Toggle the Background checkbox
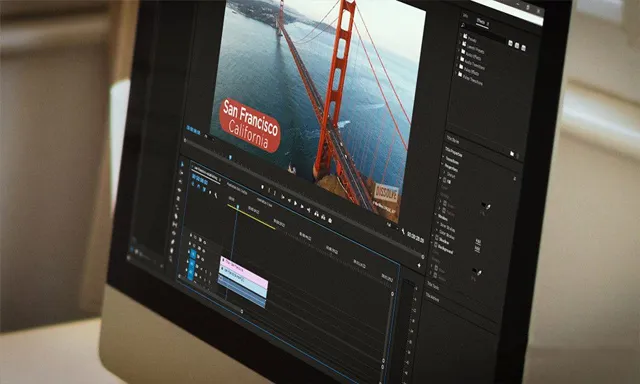The image size is (640, 384). point(436,244)
